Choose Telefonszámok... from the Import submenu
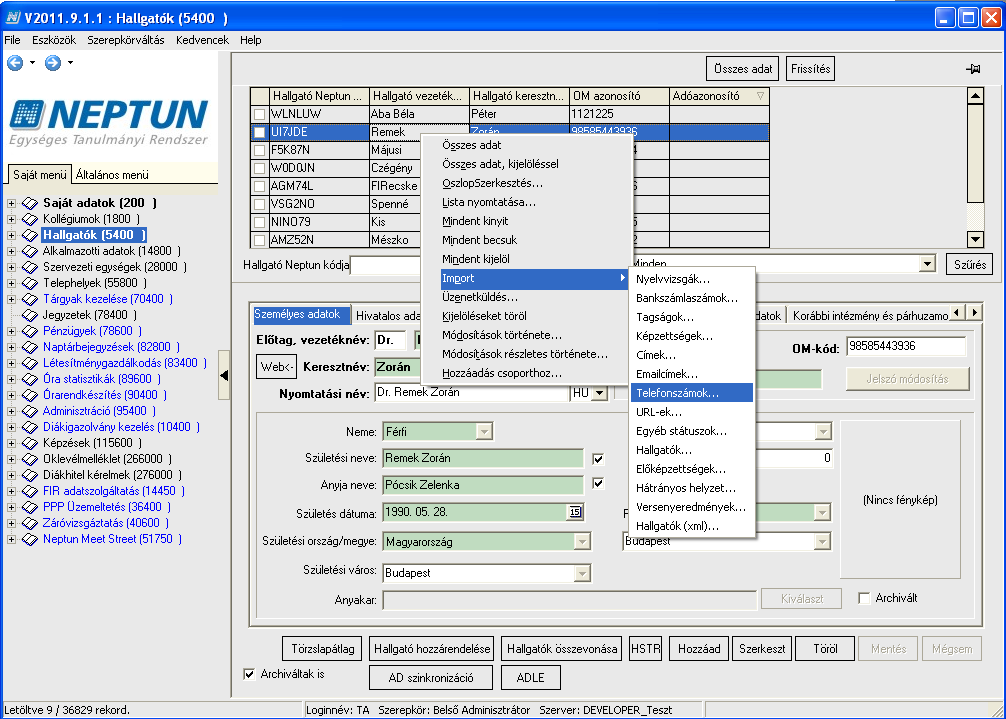Screen dimensions: 1006x719 pyautogui.click(x=692, y=393)
